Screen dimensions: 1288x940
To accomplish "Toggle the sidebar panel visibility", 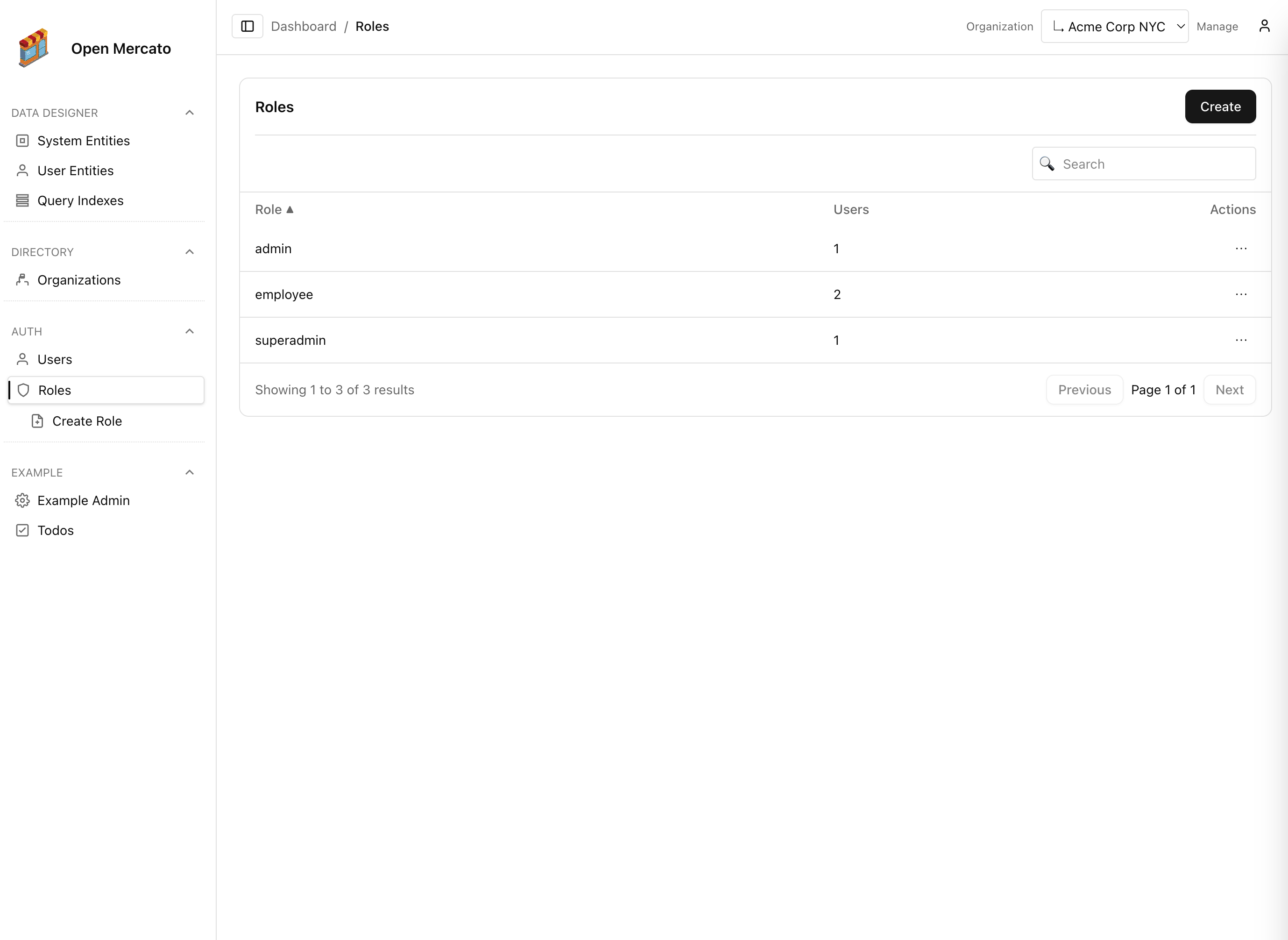I will pos(248,26).
